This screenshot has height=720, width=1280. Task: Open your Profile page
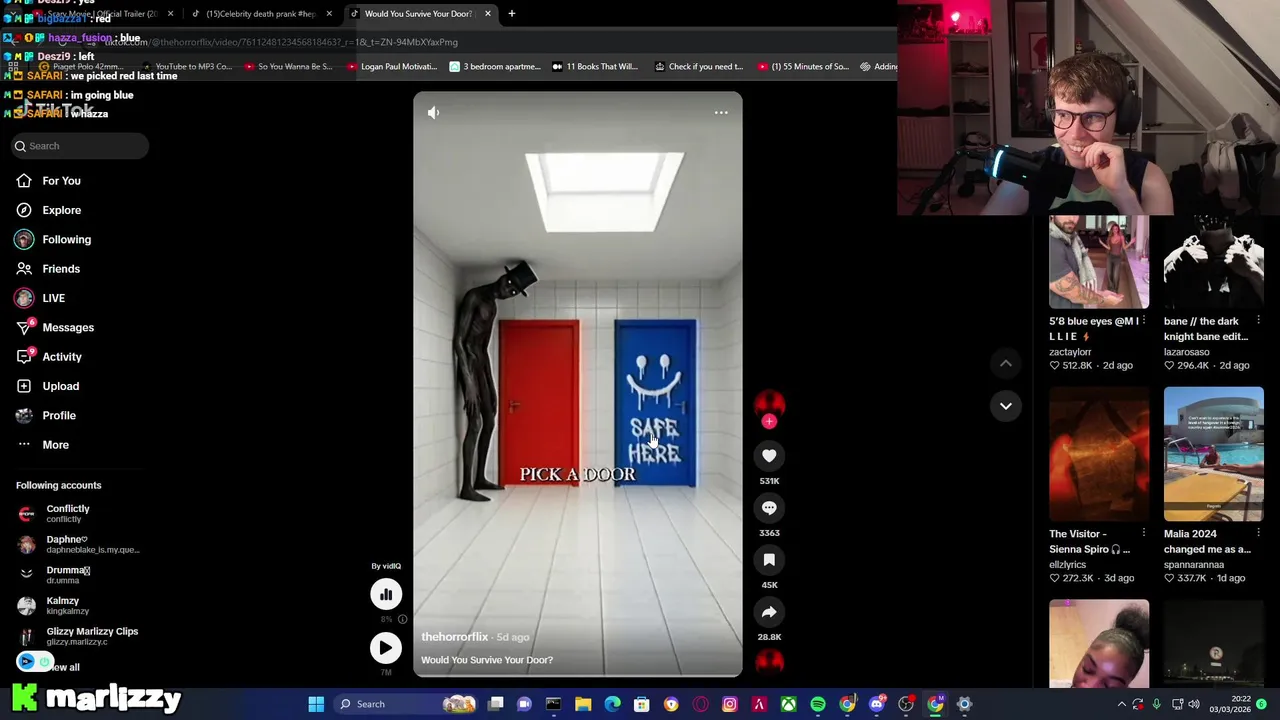45,415
